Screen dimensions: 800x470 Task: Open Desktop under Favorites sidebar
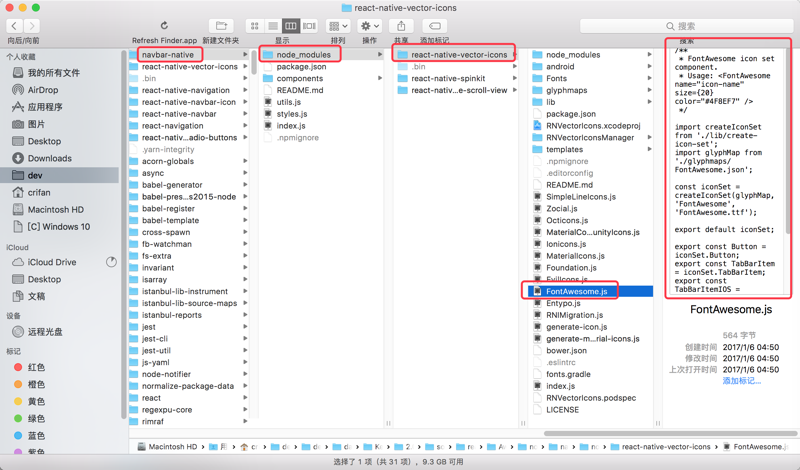tap(44, 141)
